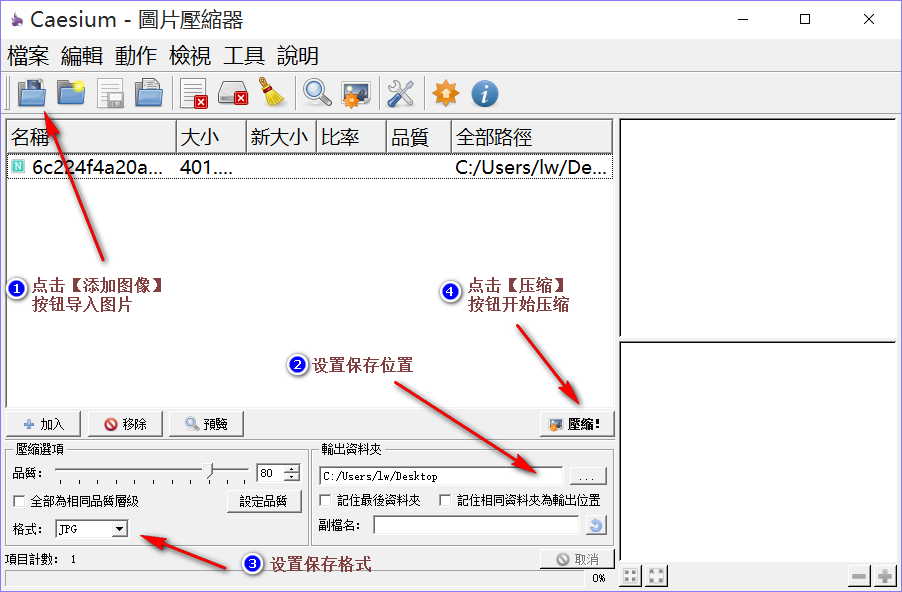Click the Add Pictures toolbar icon
902x592 pixels.
click(x=32, y=93)
